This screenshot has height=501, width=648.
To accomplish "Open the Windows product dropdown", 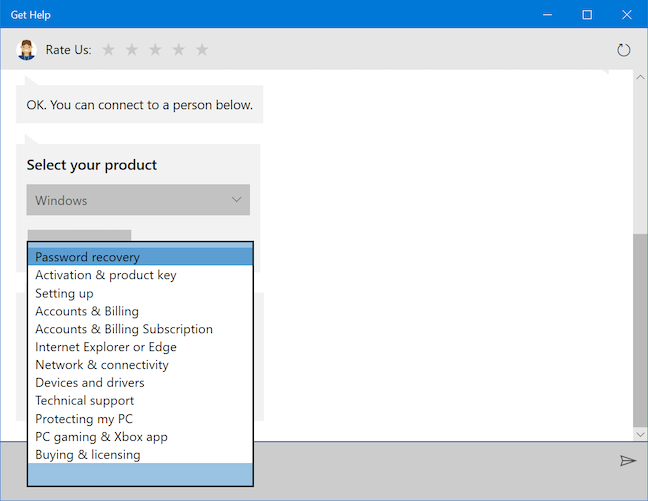I will (138, 200).
